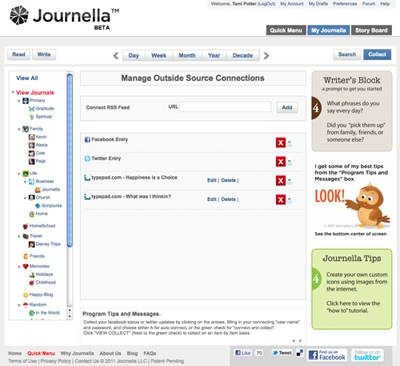Switch to the Story Board tab
This screenshot has width=400, height=366.
click(x=371, y=30)
